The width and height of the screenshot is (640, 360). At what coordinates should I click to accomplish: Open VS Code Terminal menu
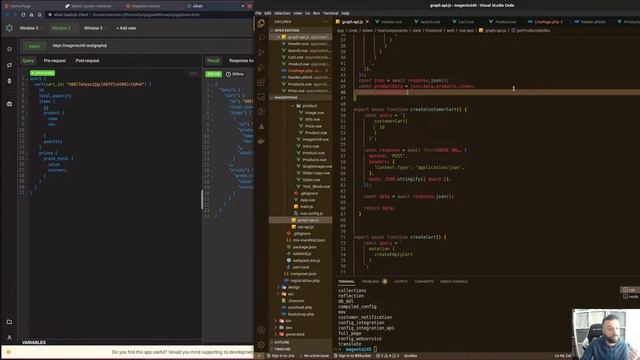(x=331, y=13)
